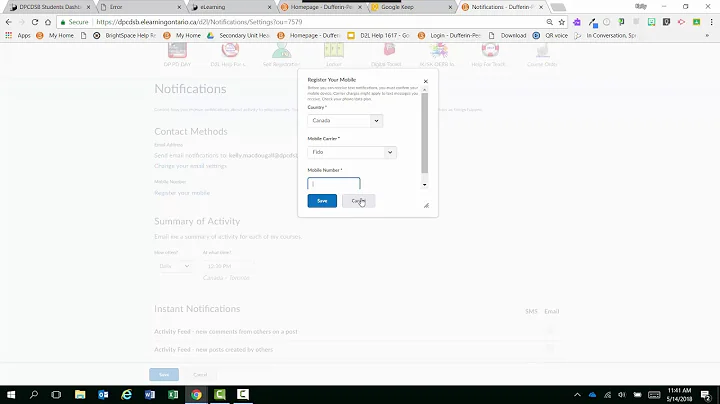The width and height of the screenshot is (720, 404).
Task: Switch to the eLearning tab
Action: pyautogui.click(x=231, y=7)
